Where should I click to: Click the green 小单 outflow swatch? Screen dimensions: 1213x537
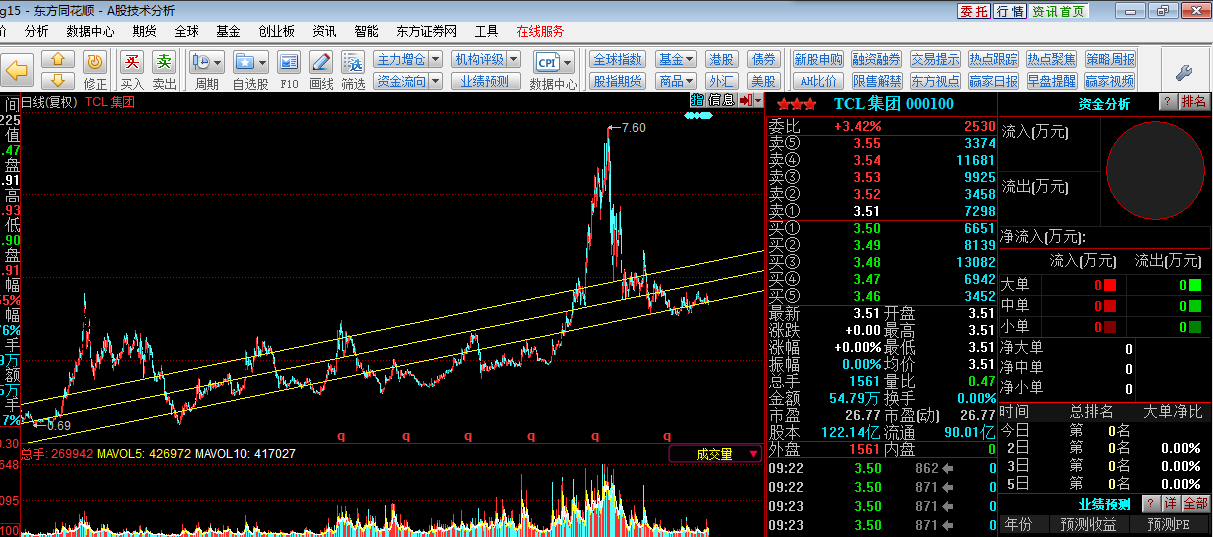[x=1194, y=327]
